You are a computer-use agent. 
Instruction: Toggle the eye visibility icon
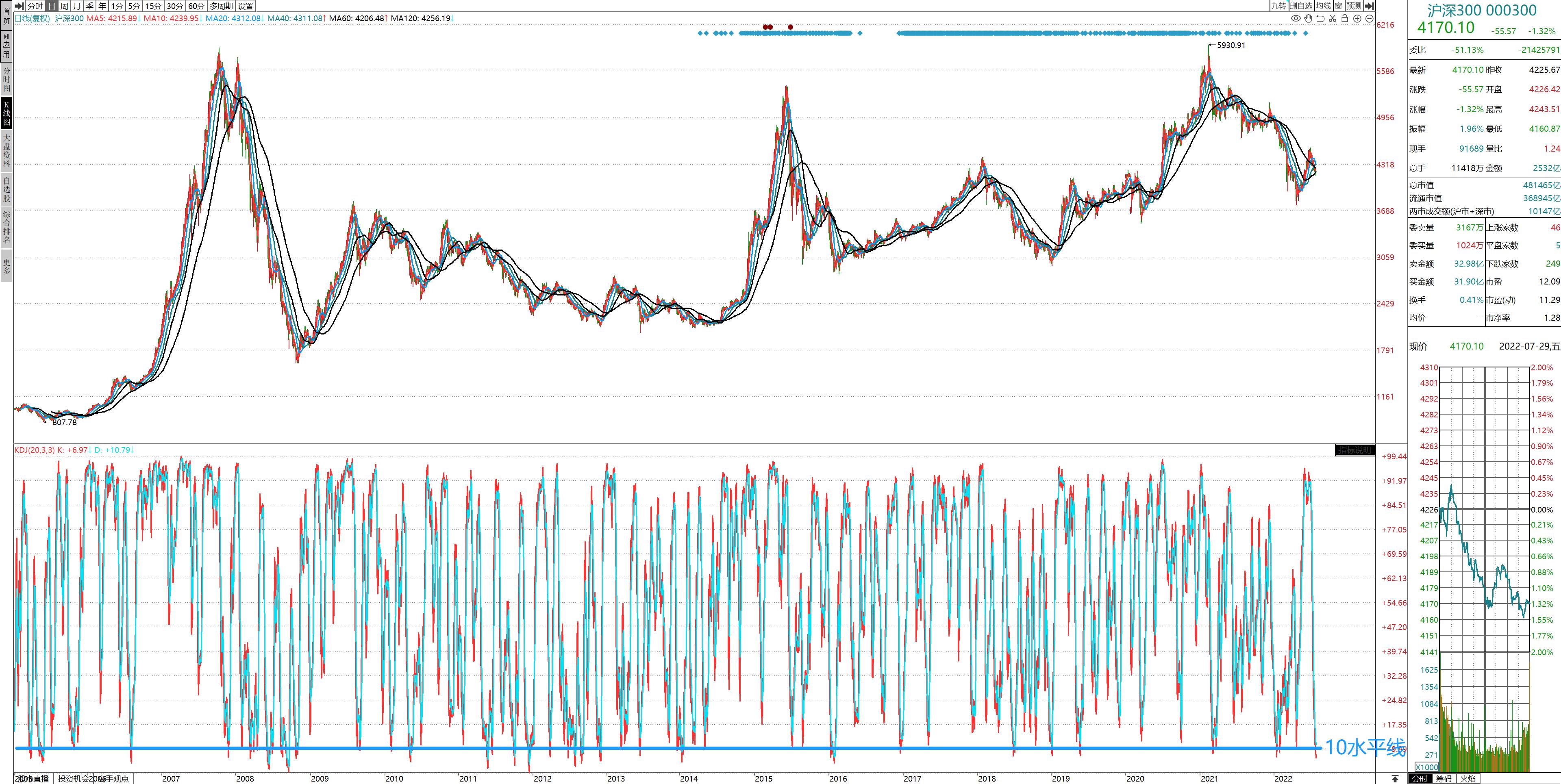[1296, 19]
